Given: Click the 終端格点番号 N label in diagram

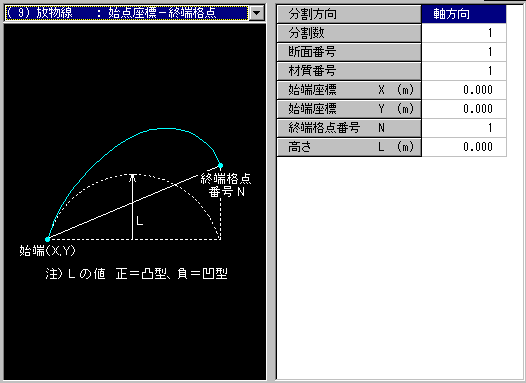Looking at the screenshot, I should coord(226,185).
